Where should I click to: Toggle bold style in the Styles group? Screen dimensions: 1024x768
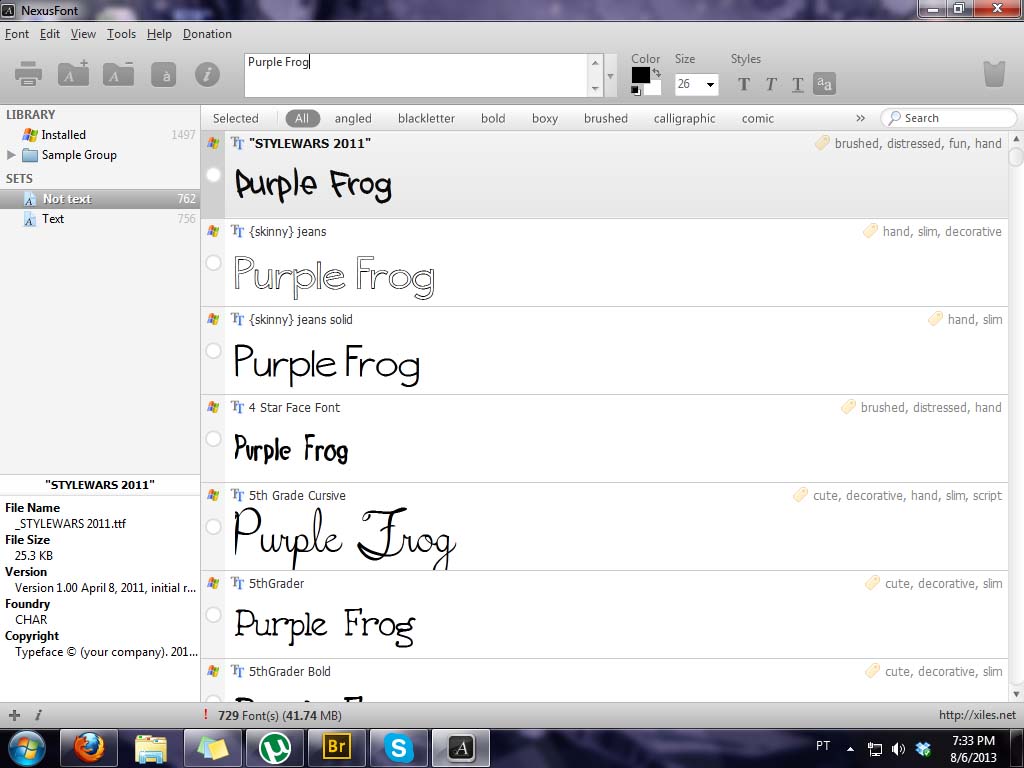click(x=744, y=84)
